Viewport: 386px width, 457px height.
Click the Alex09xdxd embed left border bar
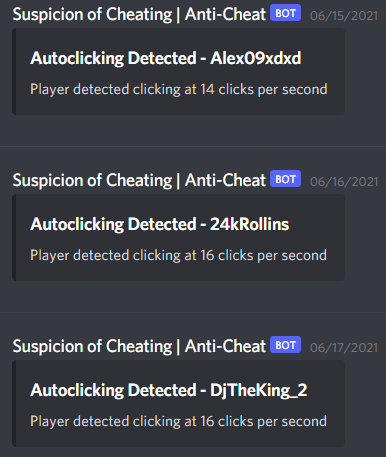pos(14,72)
